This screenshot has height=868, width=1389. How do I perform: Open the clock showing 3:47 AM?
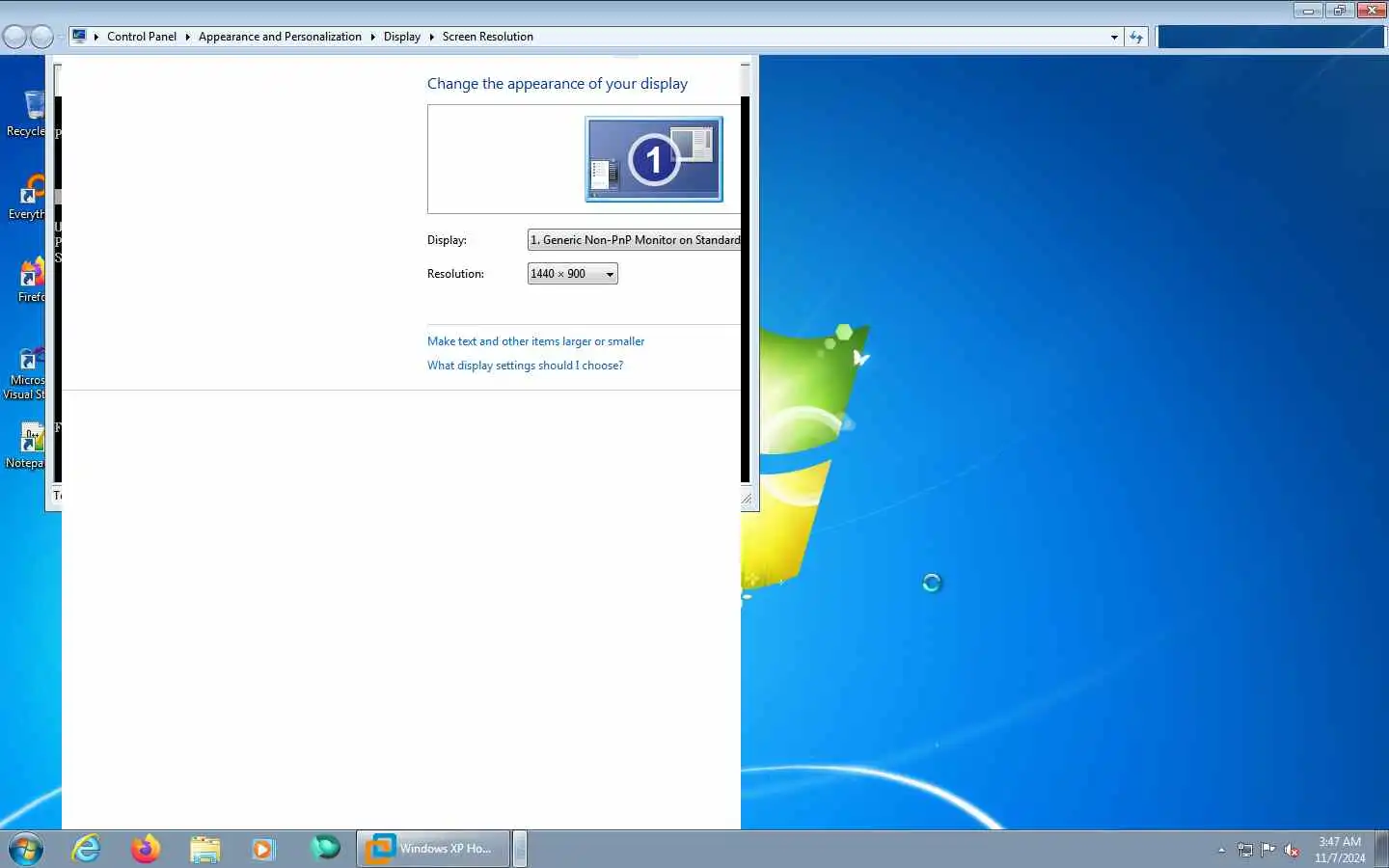(1340, 850)
